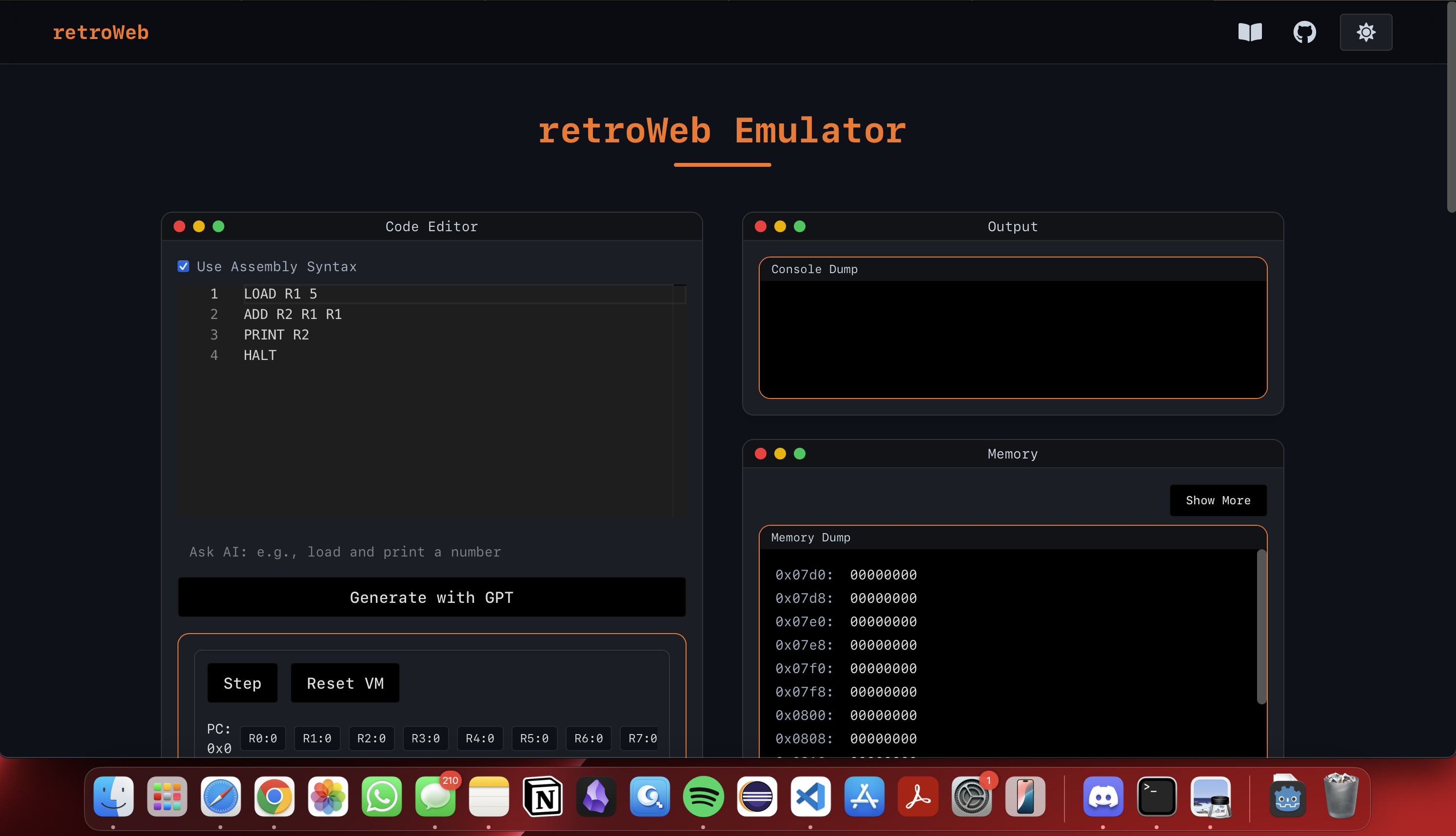Open Safari from the dock
The image size is (1456, 836).
coord(221,796)
